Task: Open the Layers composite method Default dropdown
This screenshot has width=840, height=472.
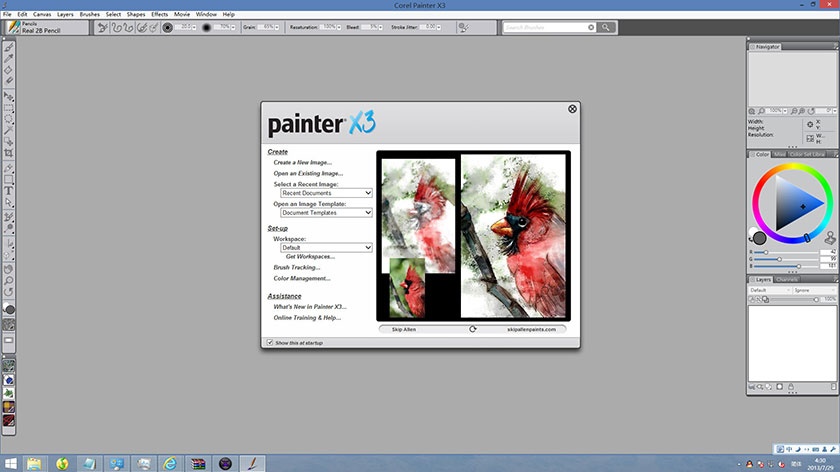Action: pyautogui.click(x=770, y=290)
